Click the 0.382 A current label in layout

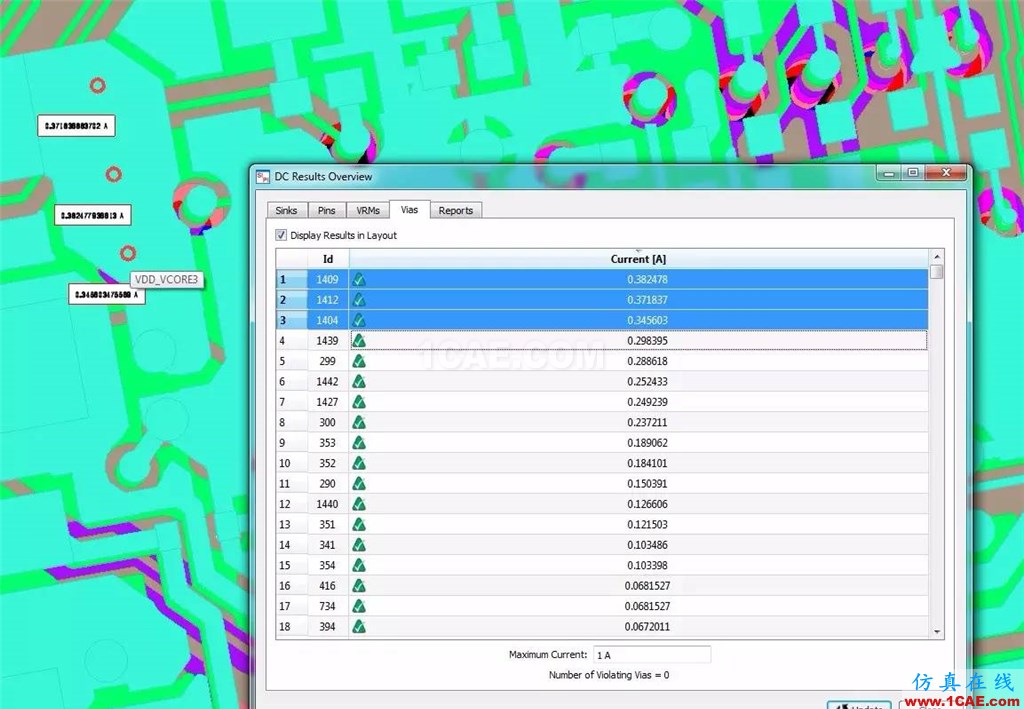[x=92, y=215]
